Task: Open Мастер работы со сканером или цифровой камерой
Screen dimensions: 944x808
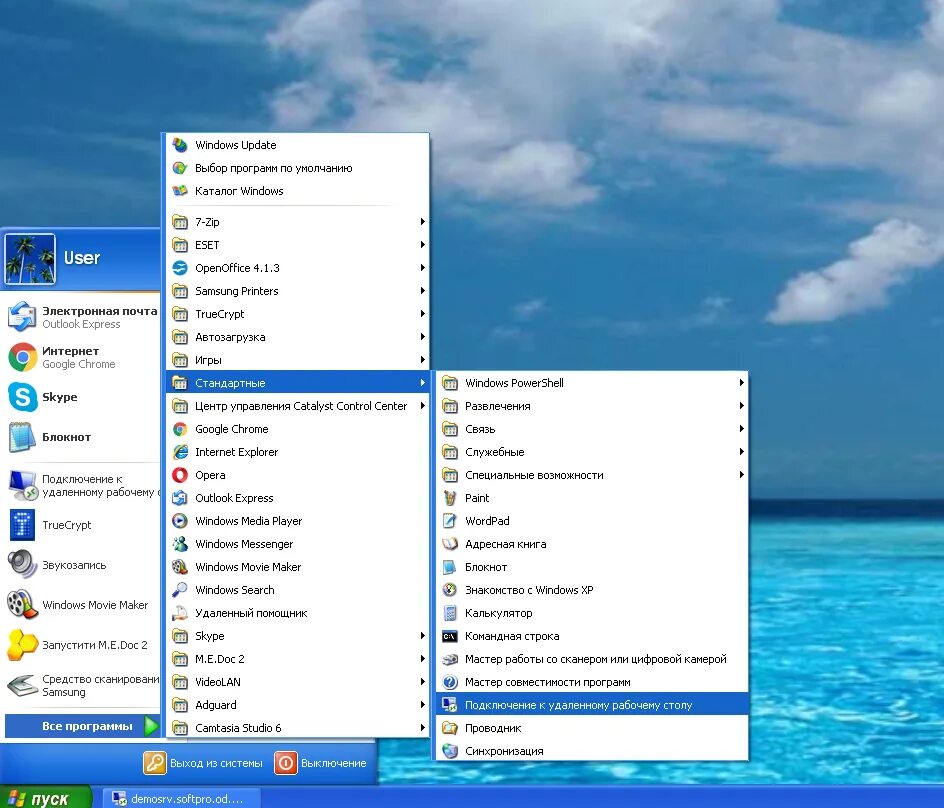Action: [x=592, y=659]
